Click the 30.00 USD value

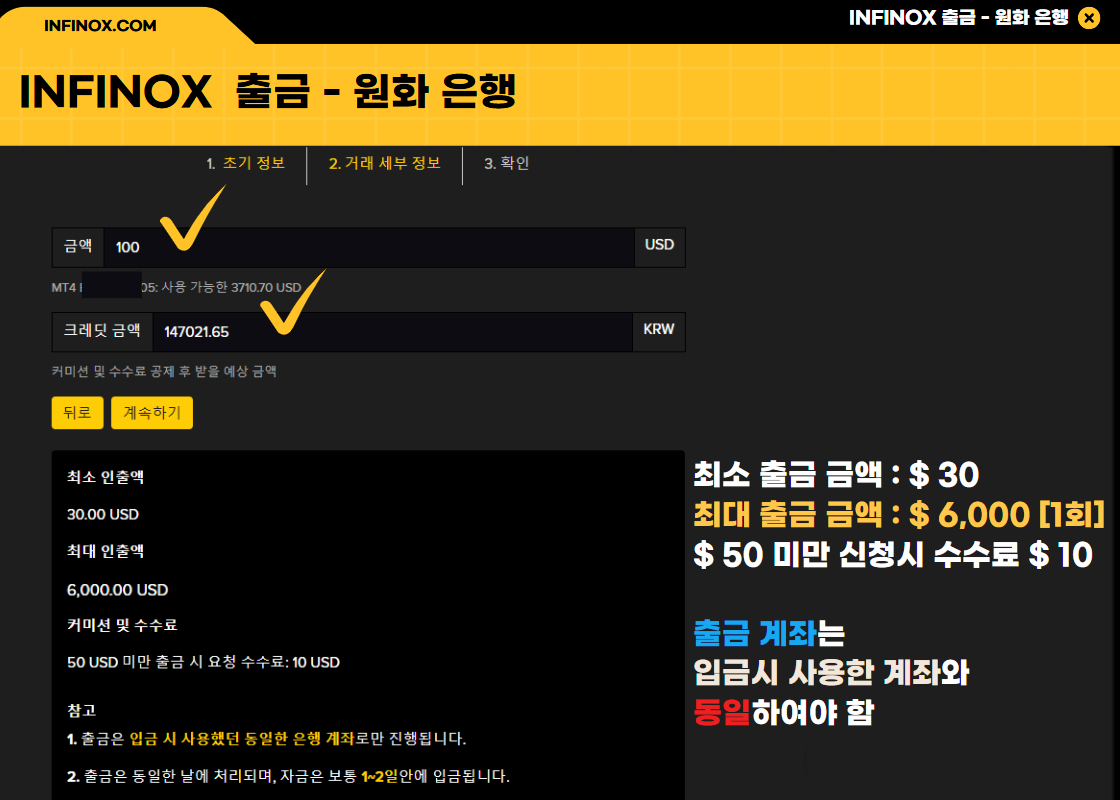click(x=103, y=514)
